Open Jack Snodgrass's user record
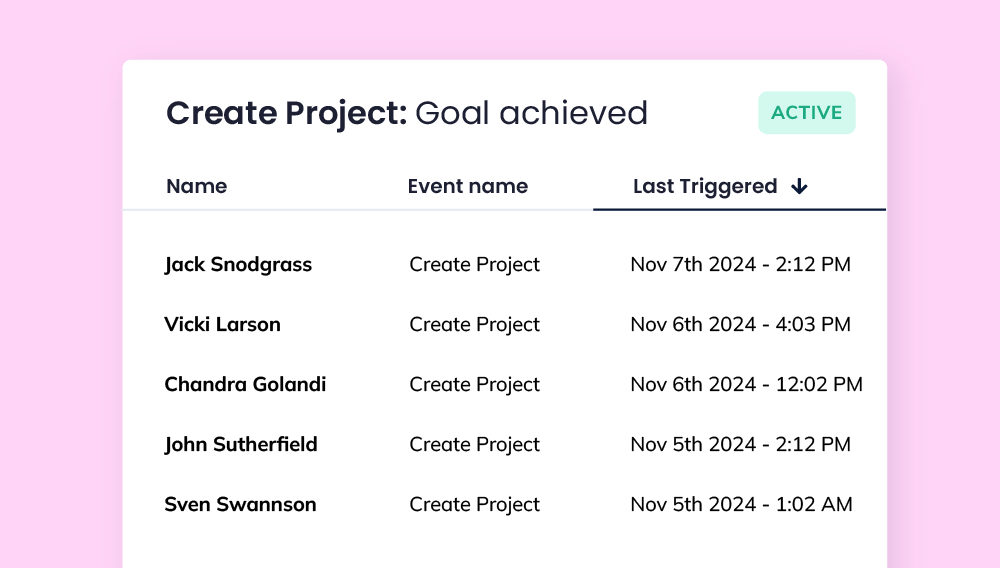Screen dimensions: 1000x568 [x=238, y=265]
